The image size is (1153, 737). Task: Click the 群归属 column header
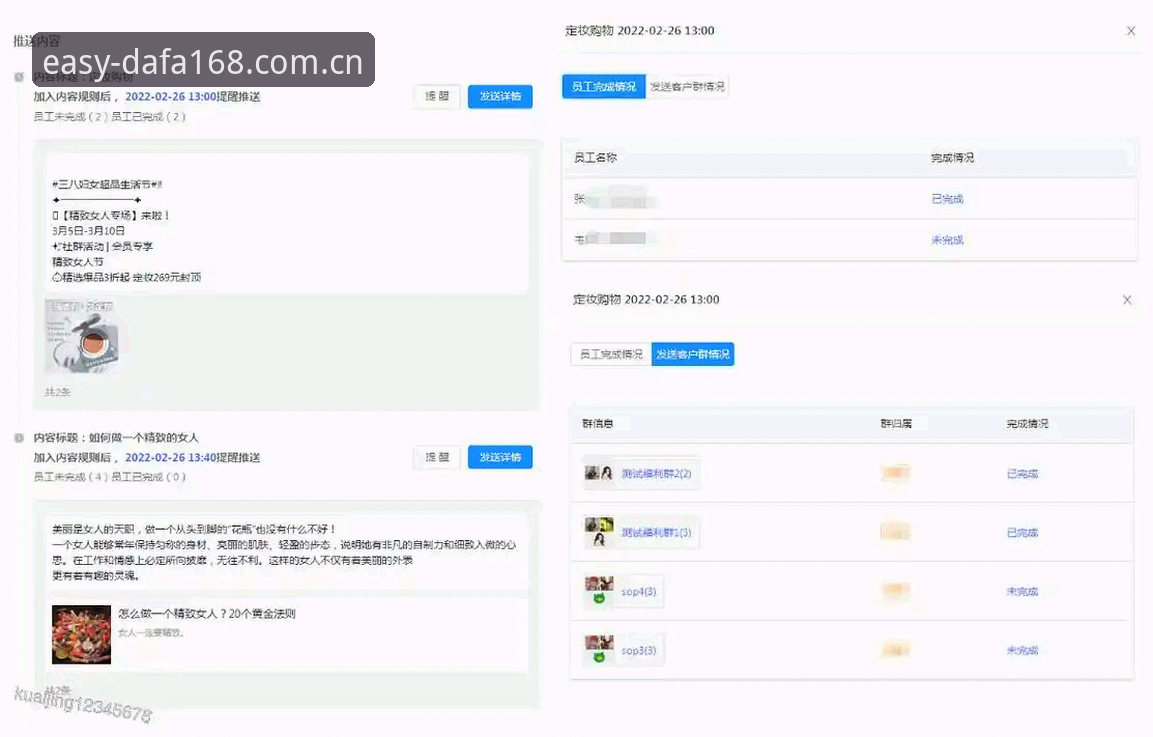pyautogui.click(x=896, y=424)
